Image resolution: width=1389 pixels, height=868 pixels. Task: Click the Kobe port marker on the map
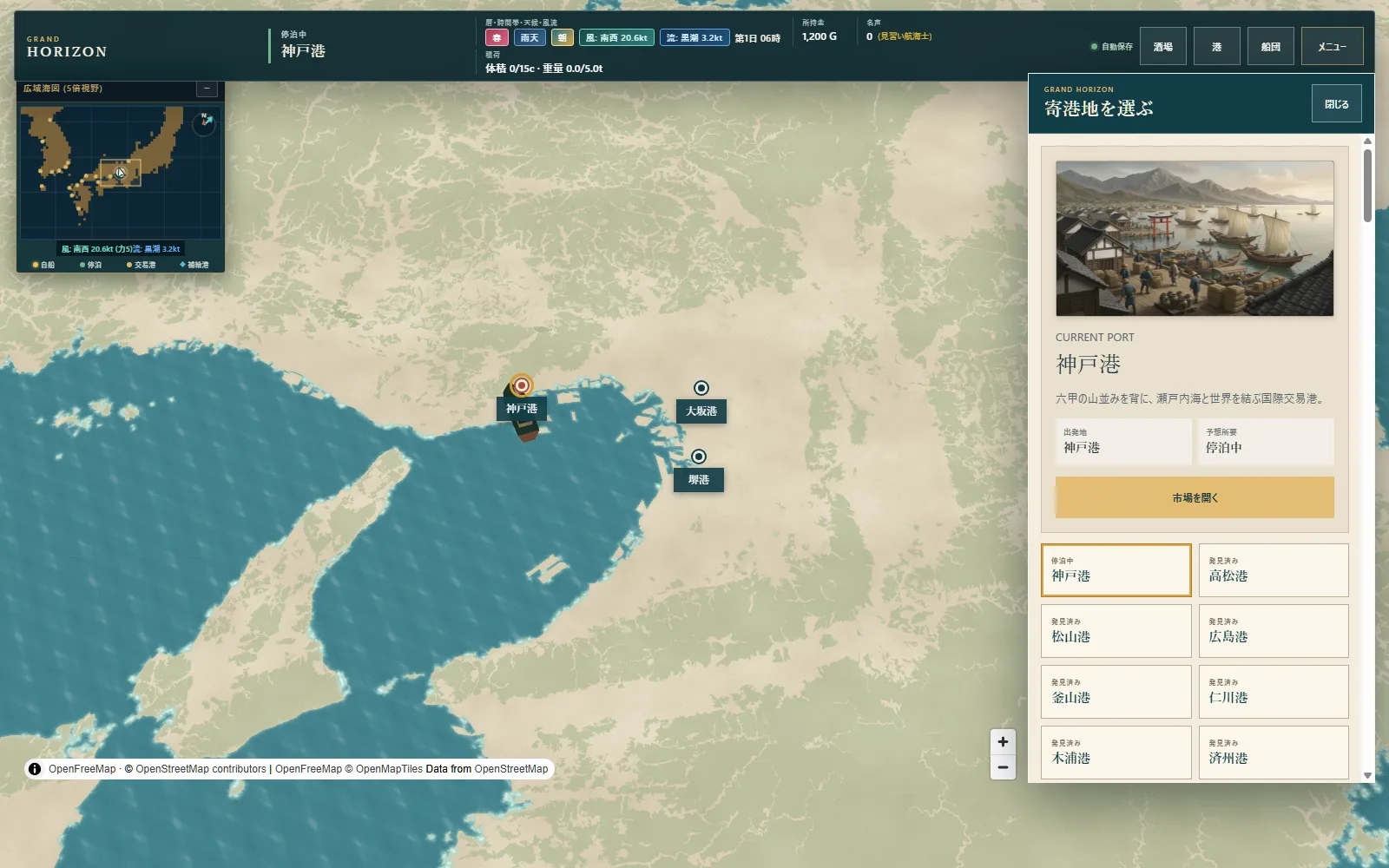click(x=521, y=385)
